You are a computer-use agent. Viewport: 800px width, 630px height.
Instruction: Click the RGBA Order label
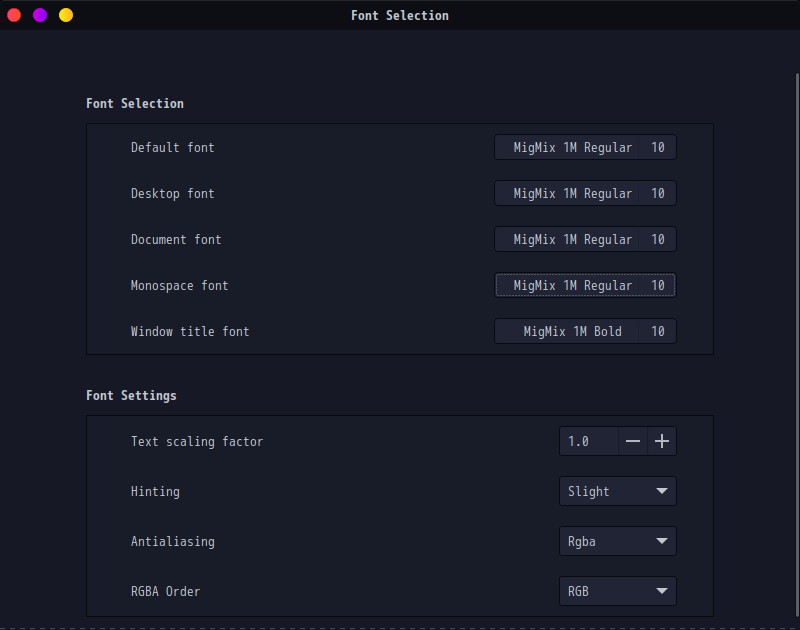[165, 591]
